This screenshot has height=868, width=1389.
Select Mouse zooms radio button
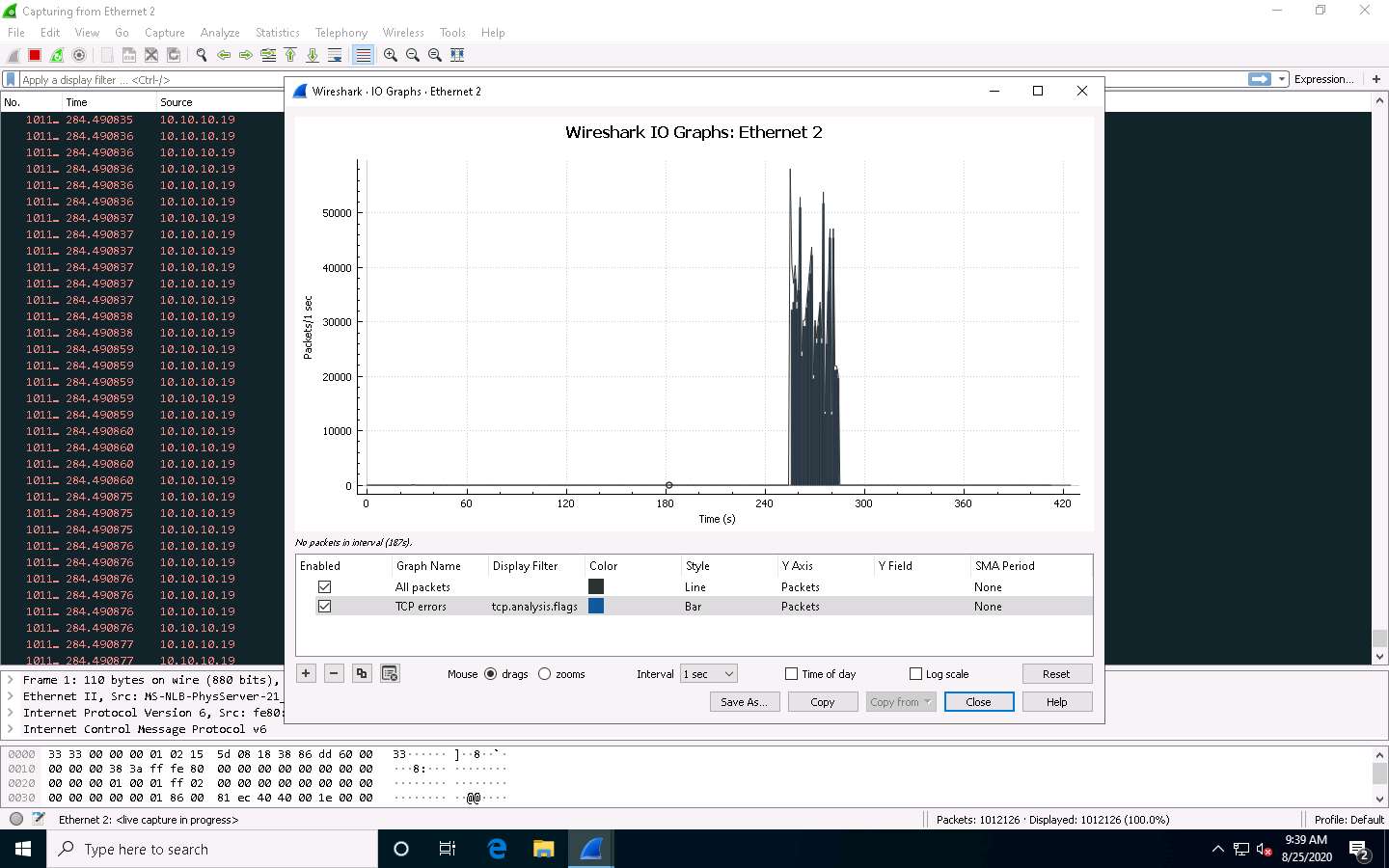[x=544, y=673]
